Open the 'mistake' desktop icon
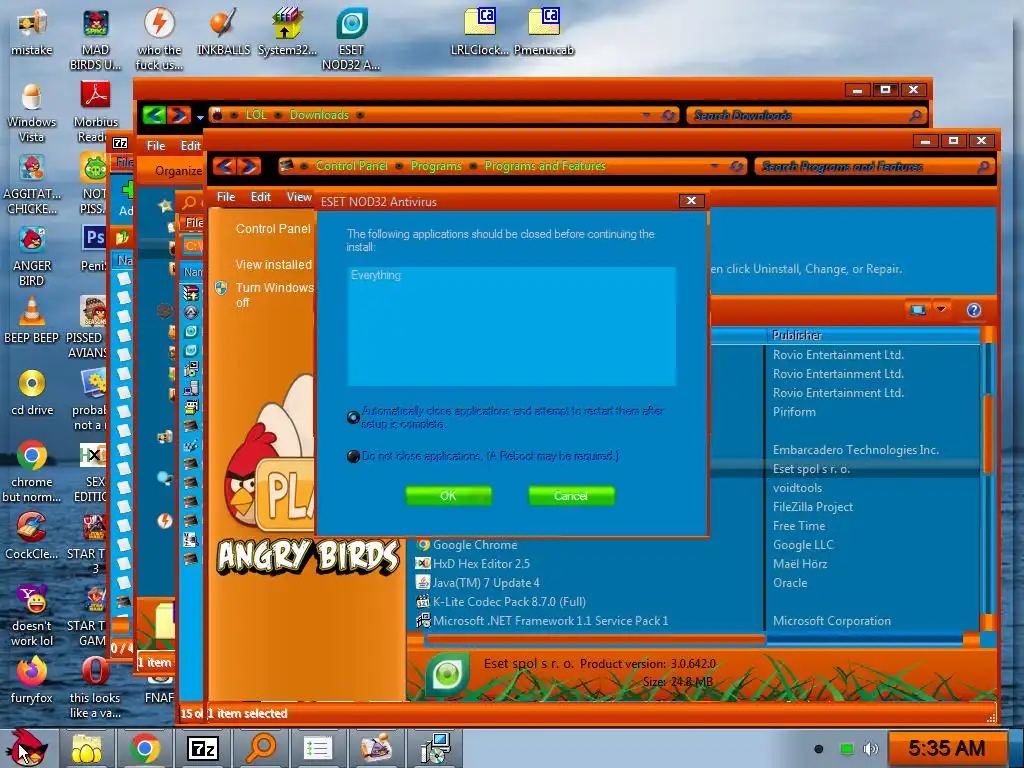The width and height of the screenshot is (1024, 768). coord(31,31)
